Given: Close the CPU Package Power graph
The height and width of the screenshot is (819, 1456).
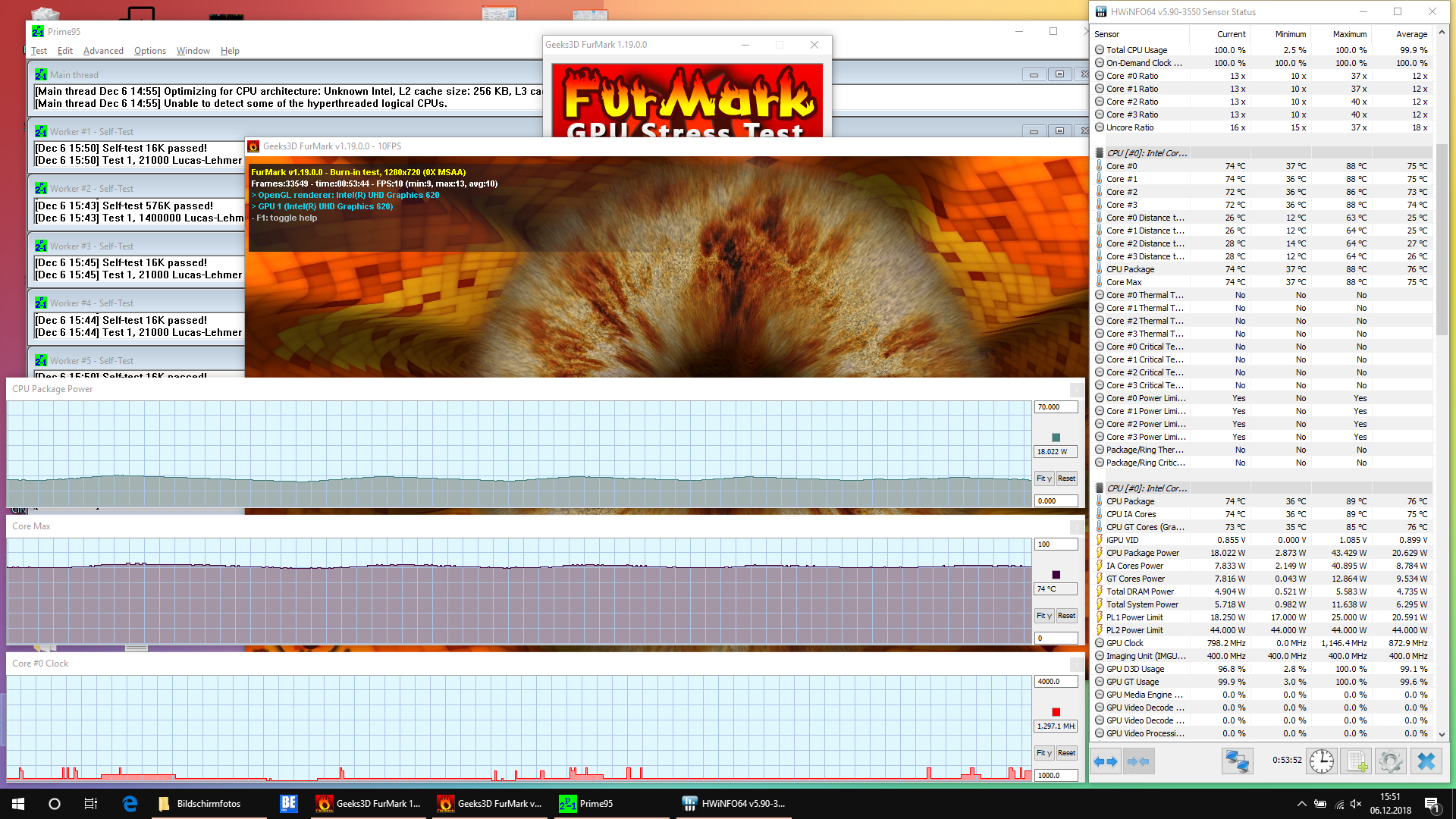Looking at the screenshot, I should [1076, 390].
